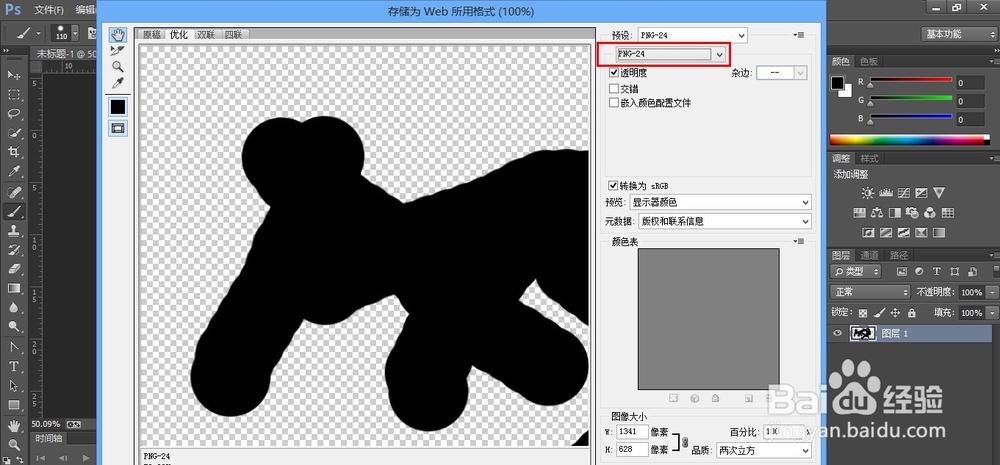Toggle the 透明度 transparency checkbox
Viewport: 1000px width, 465px height.
(x=614, y=73)
